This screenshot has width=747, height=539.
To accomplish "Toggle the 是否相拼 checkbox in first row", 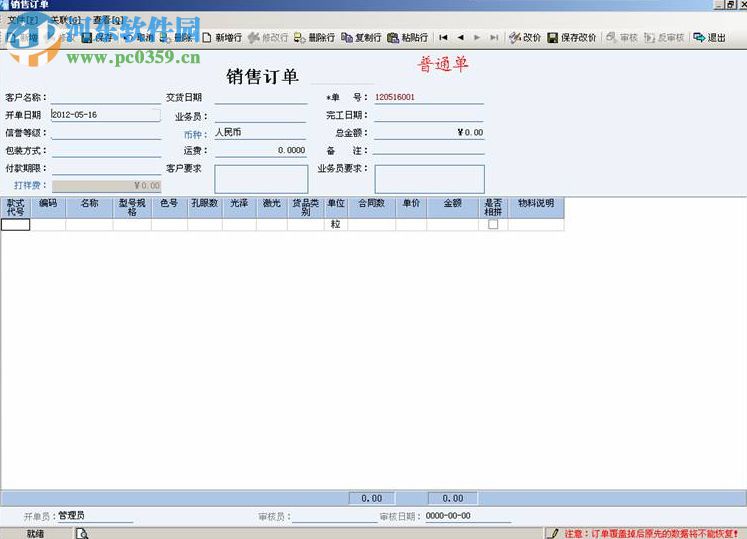I will point(493,224).
